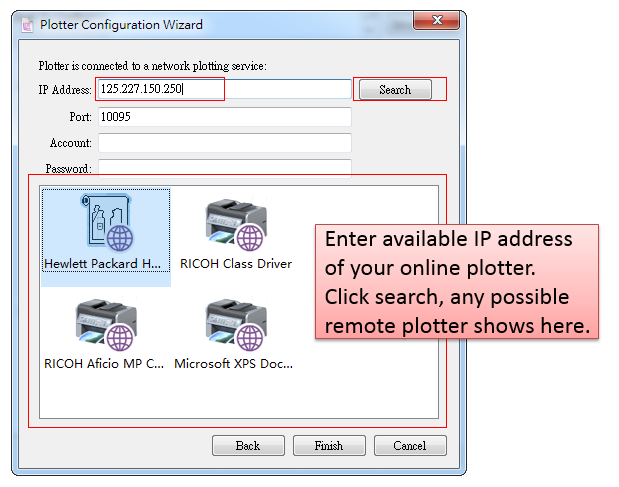619x487 pixels.
Task: Select the RICOH Class Driver printer icon
Action: [x=236, y=224]
